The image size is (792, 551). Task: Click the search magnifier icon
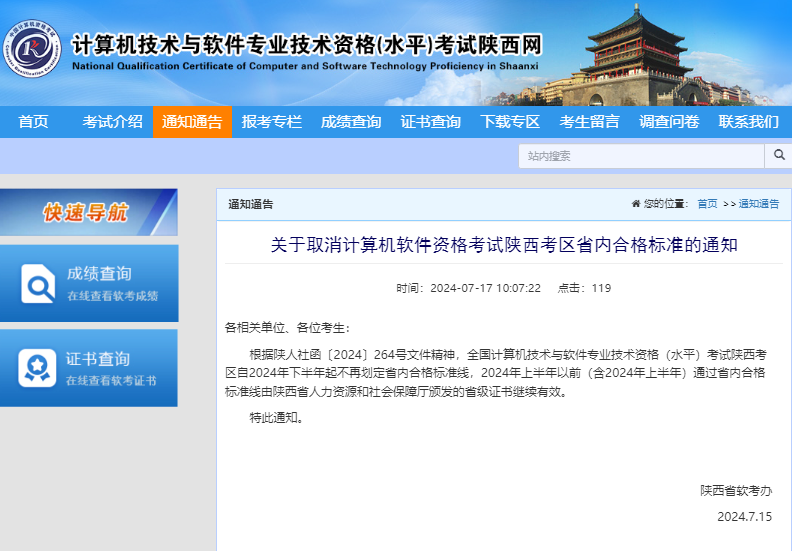coord(778,155)
